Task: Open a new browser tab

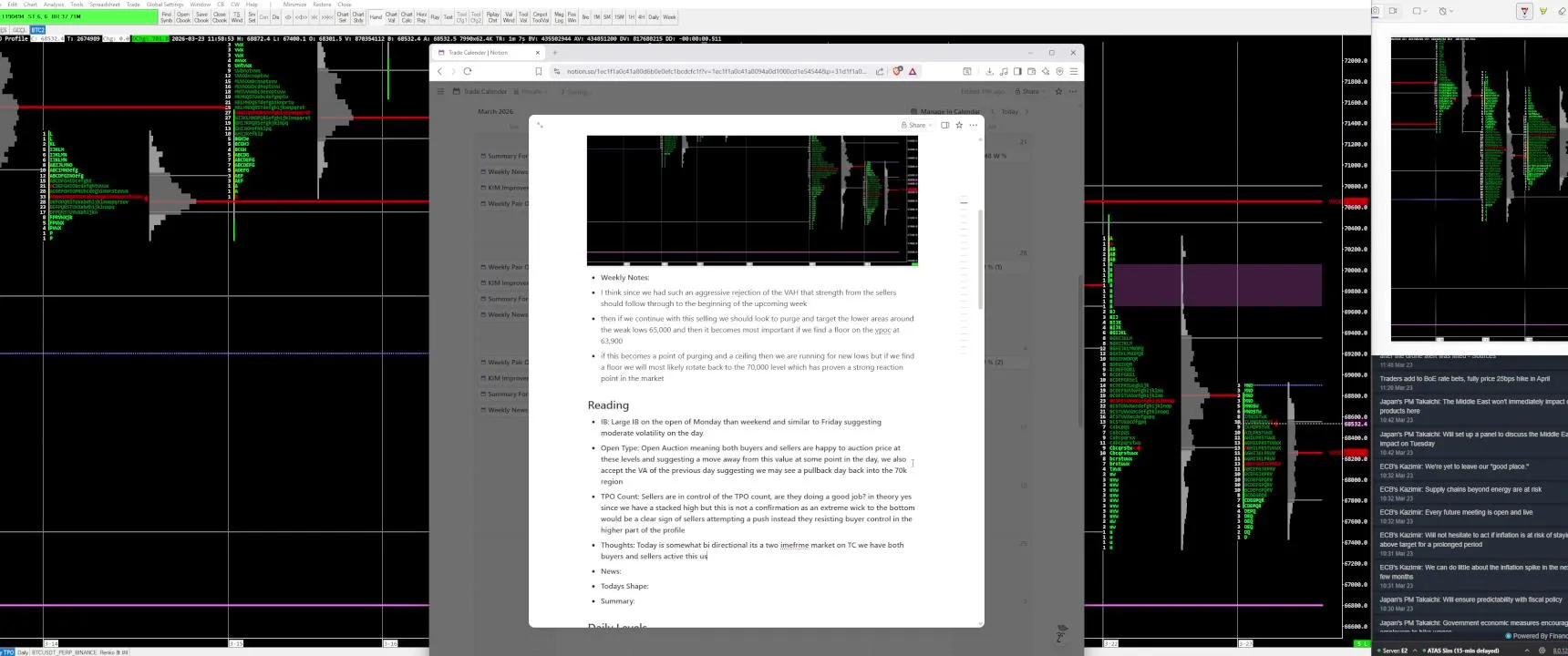Action: pyautogui.click(x=554, y=53)
